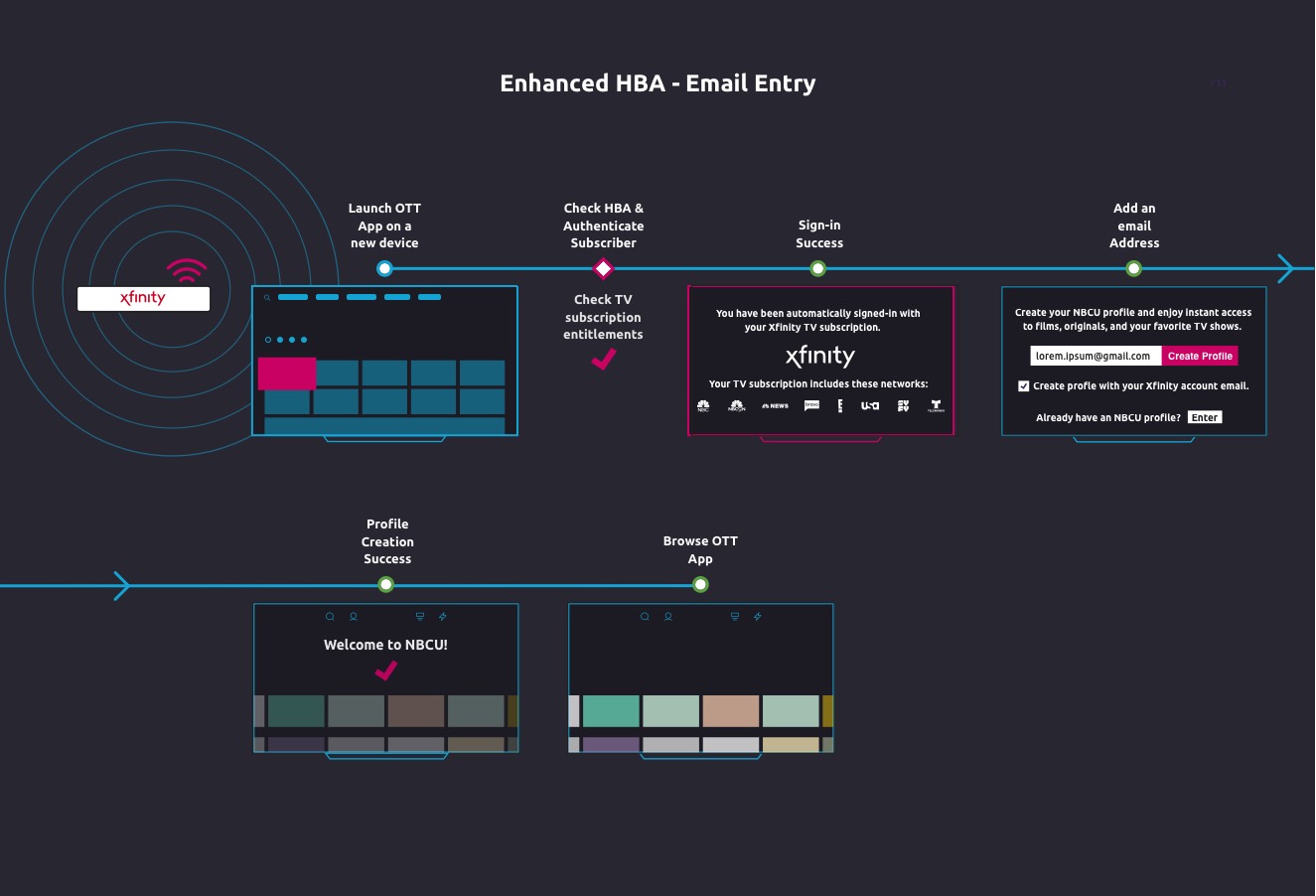This screenshot has height=896, width=1316.
Task: Click the Create Profile button
Action: [1200, 356]
